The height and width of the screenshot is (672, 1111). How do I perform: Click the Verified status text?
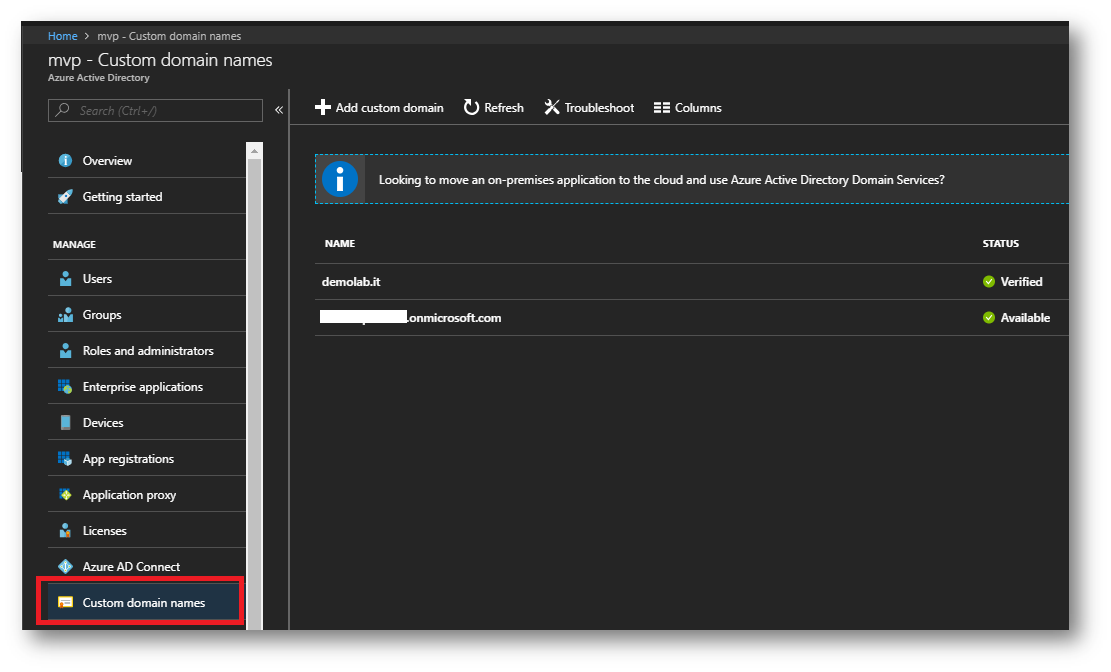pyautogui.click(x=1021, y=281)
